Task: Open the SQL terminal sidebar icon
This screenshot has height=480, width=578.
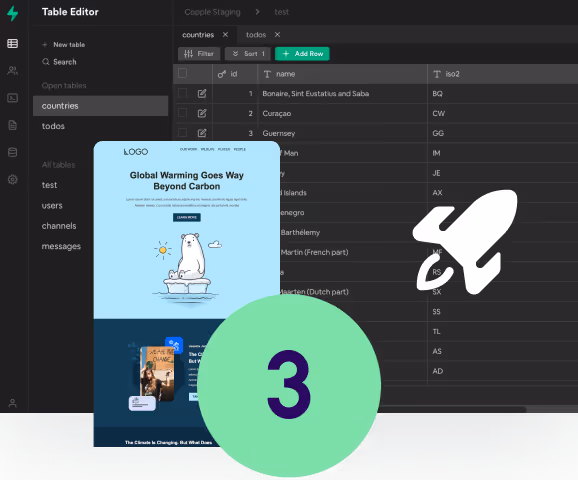Action: (x=13, y=98)
